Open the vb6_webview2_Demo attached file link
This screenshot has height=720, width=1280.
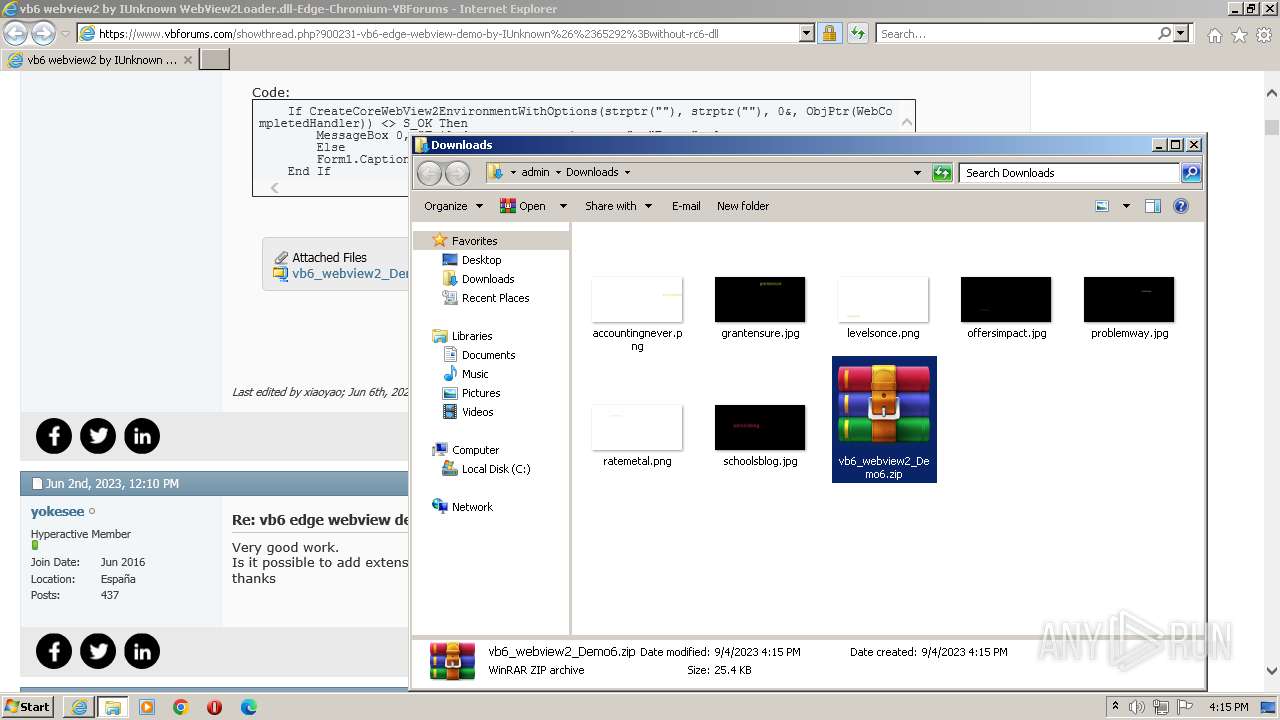(x=350, y=273)
